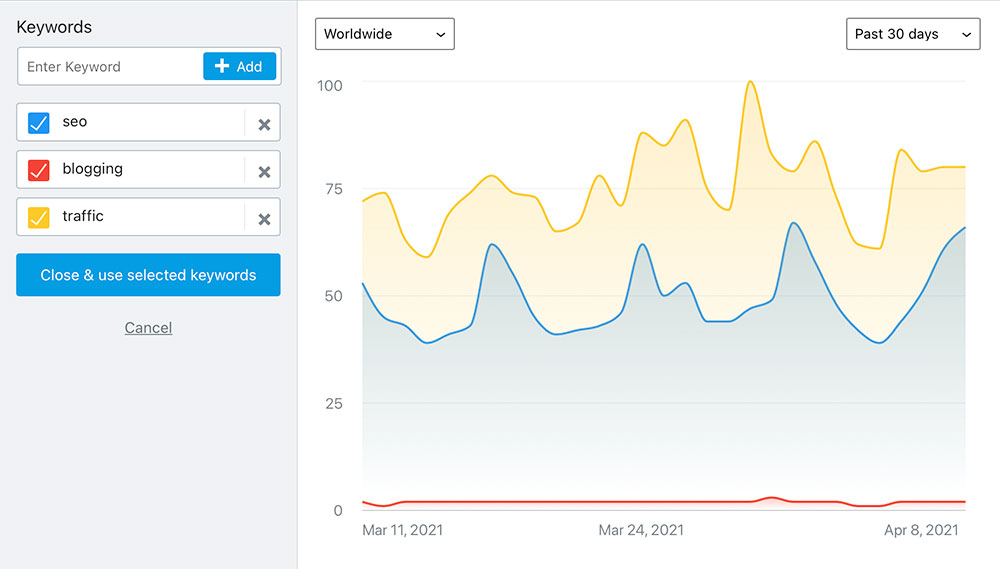Click the Cancel link
Image resolution: width=1000 pixels, height=569 pixels.
148,328
